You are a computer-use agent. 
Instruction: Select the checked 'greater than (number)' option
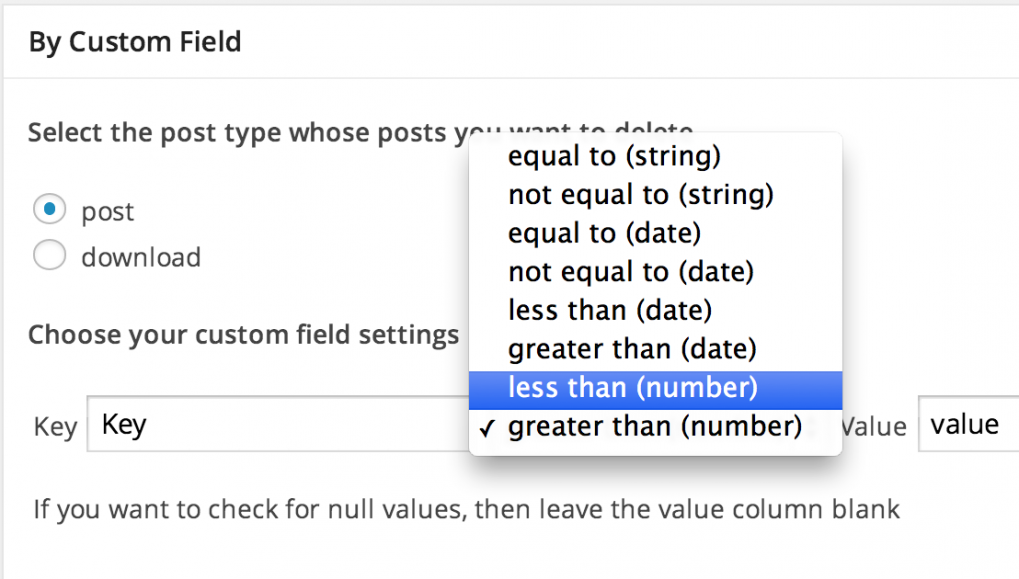click(x=654, y=426)
